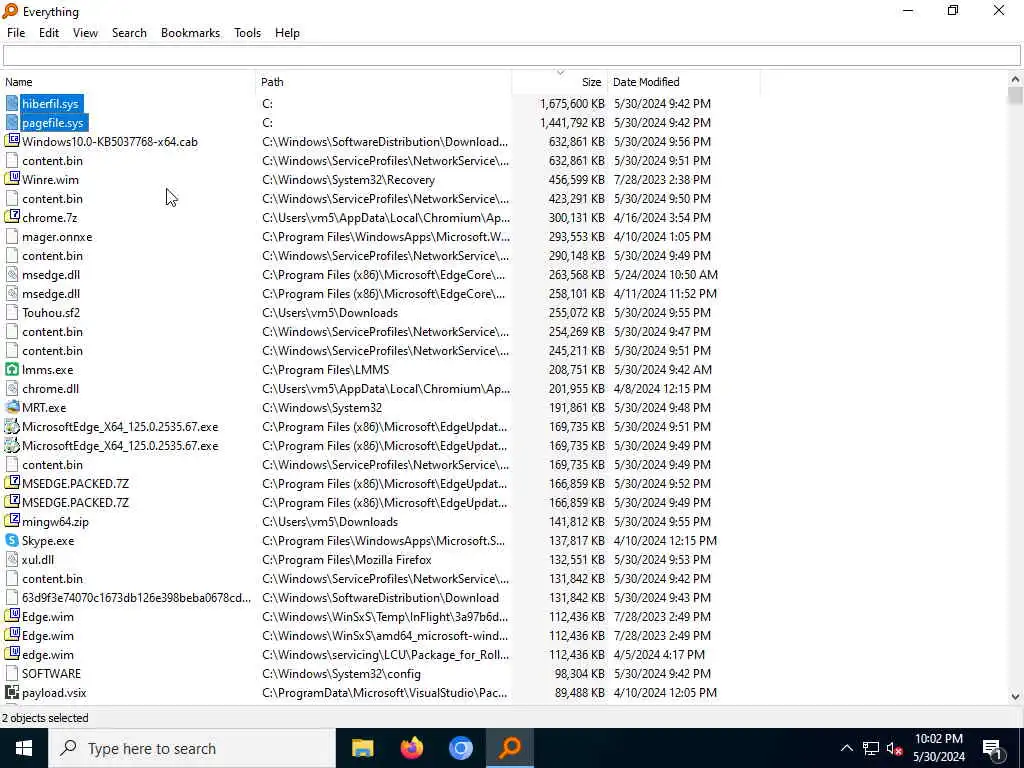This screenshot has width=1024, height=768.
Task: Click the Everything taskbar icon
Action: [x=510, y=748]
